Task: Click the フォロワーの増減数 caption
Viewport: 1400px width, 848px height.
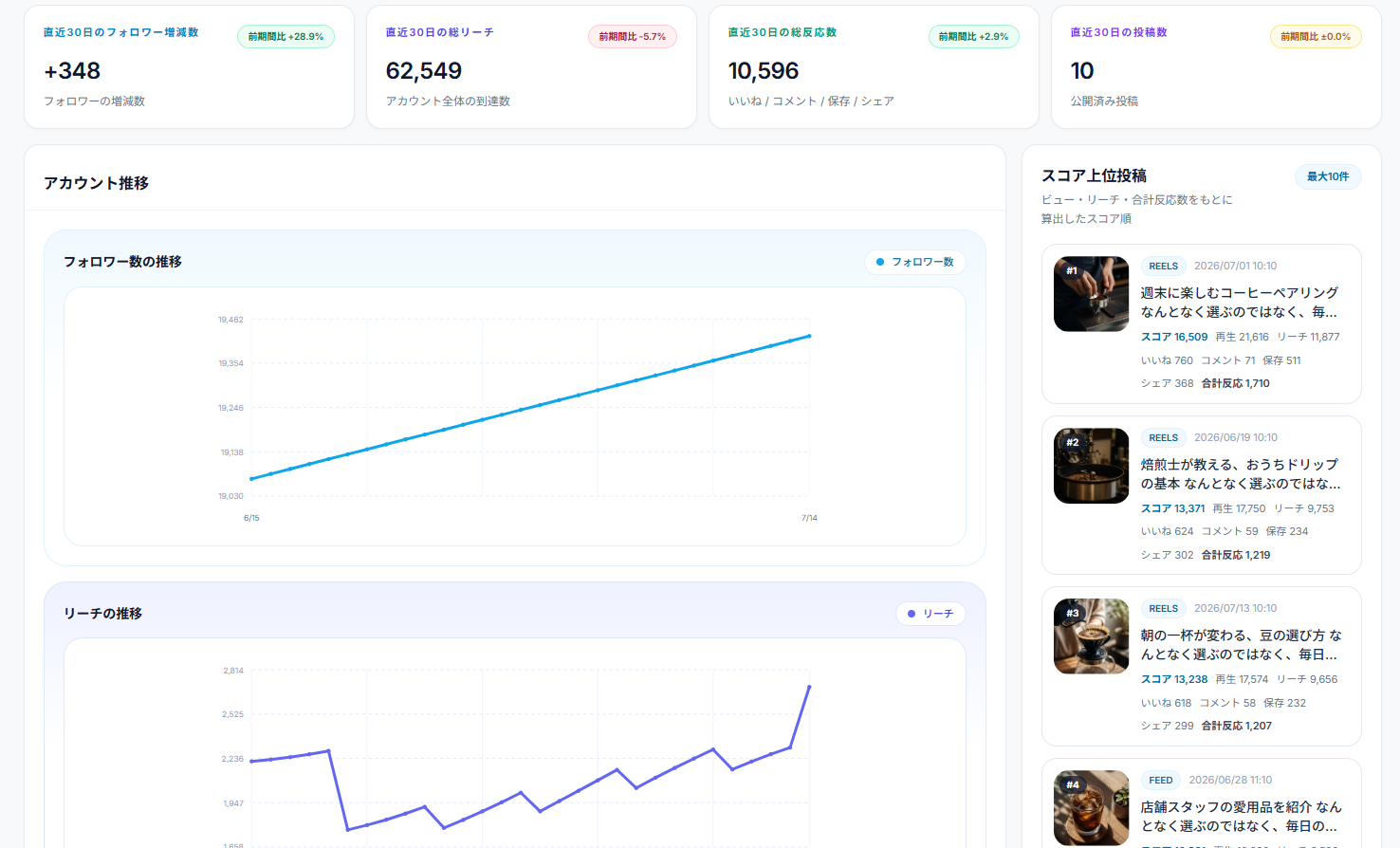Action: 94,101
